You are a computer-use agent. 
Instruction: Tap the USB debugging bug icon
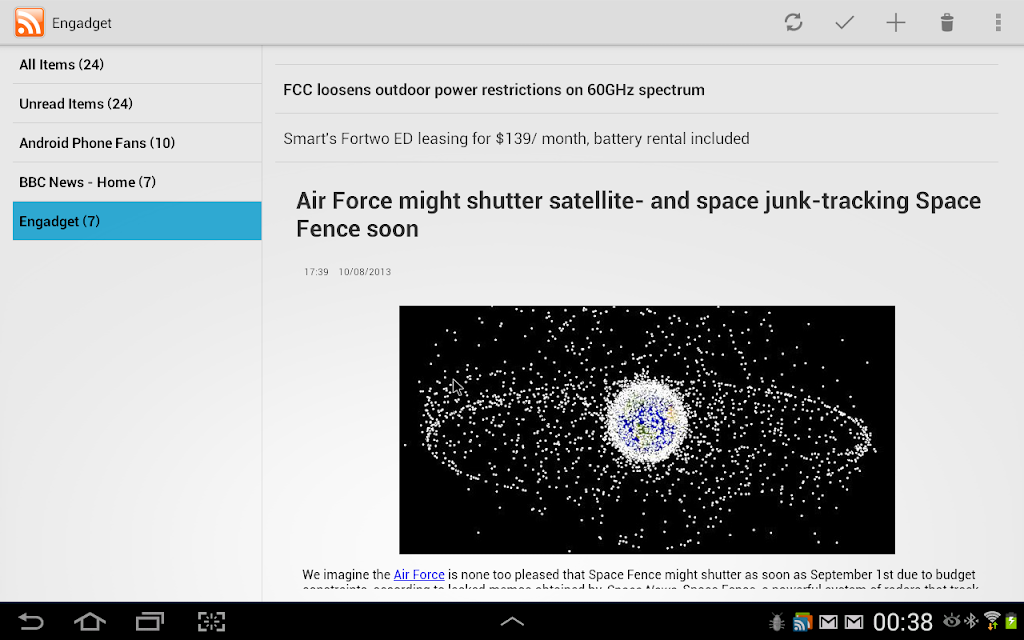[777, 622]
